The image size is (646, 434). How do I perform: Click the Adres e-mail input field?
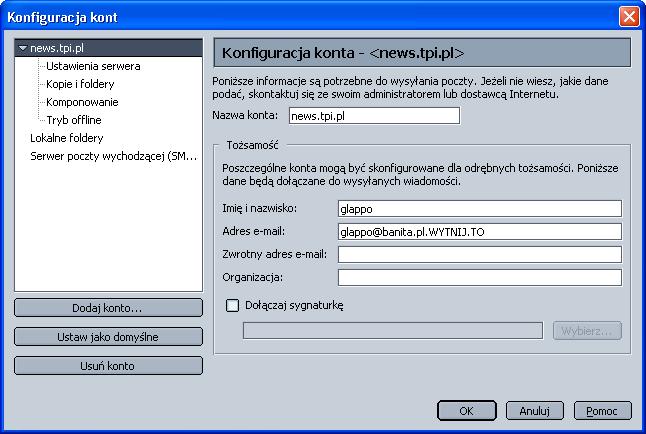(479, 232)
